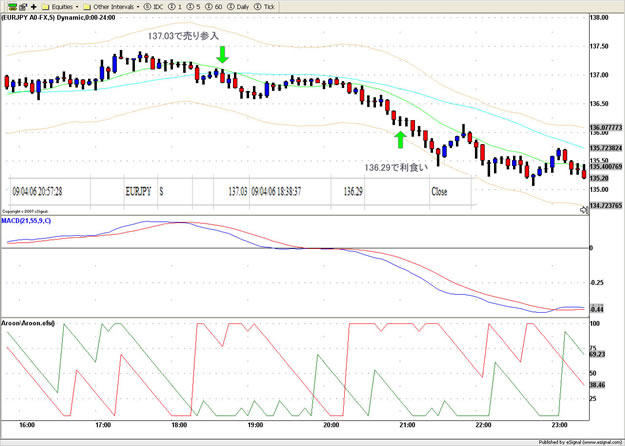Click the 135.400769 value marker

click(x=606, y=167)
